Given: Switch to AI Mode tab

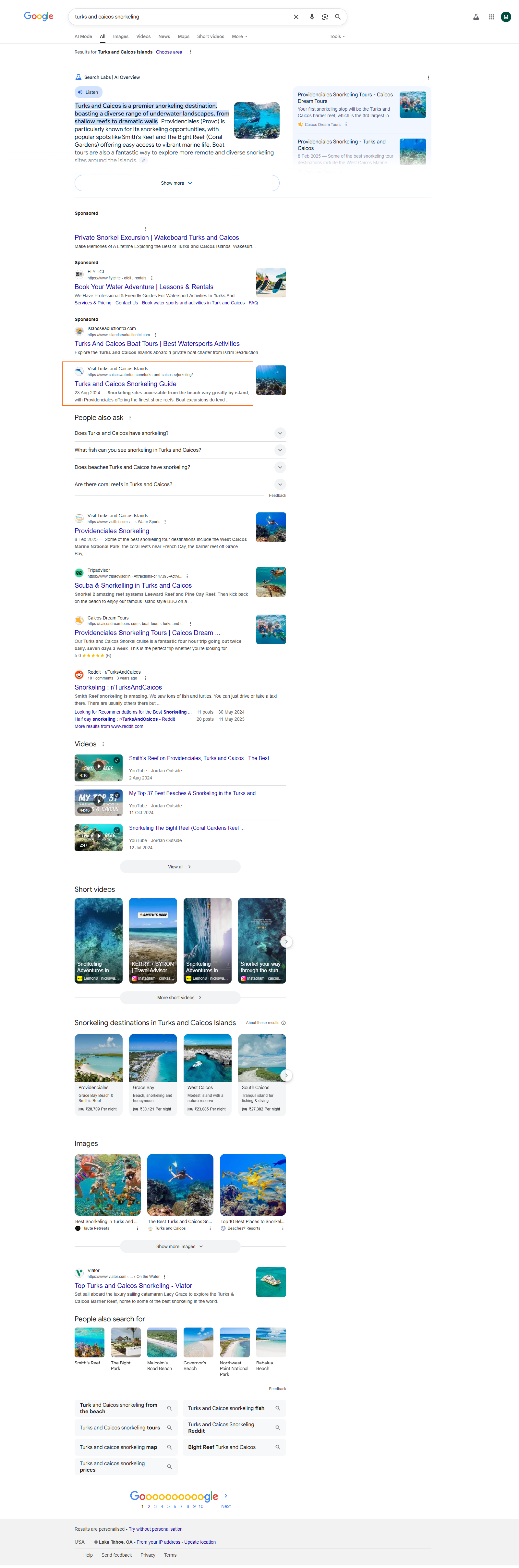Looking at the screenshot, I should point(83,37).
